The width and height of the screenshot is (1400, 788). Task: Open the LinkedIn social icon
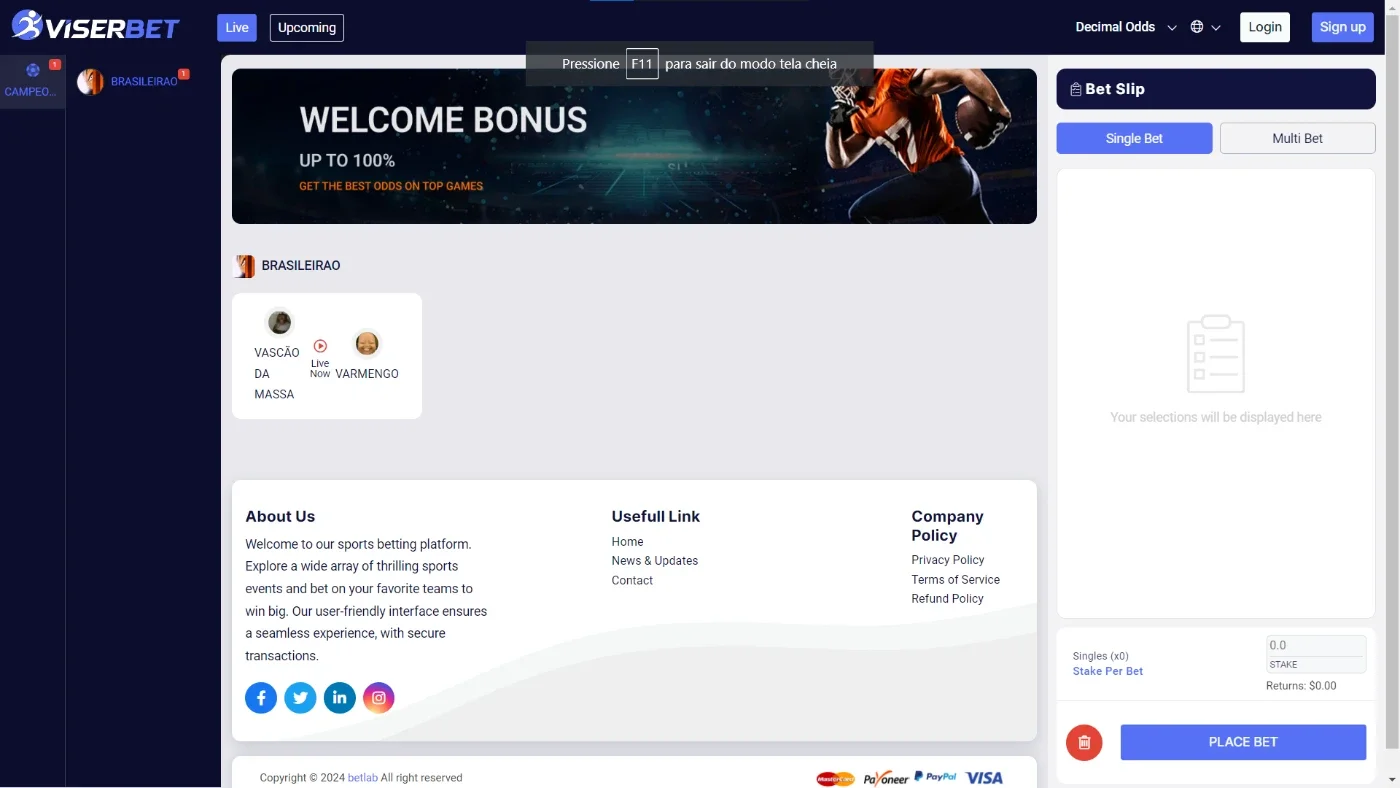pos(340,698)
